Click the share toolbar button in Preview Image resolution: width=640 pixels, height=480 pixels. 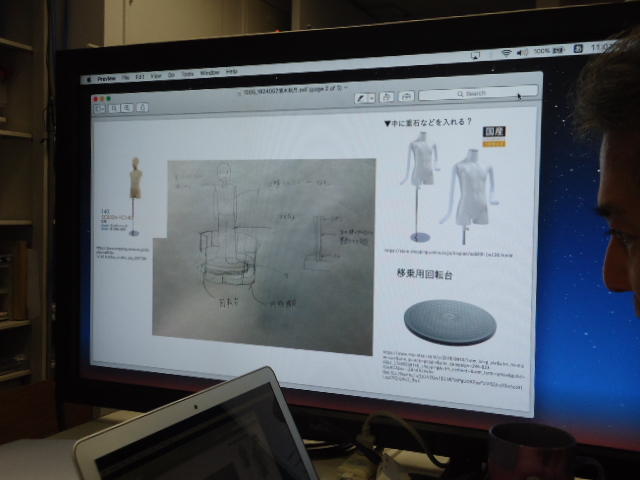point(142,107)
